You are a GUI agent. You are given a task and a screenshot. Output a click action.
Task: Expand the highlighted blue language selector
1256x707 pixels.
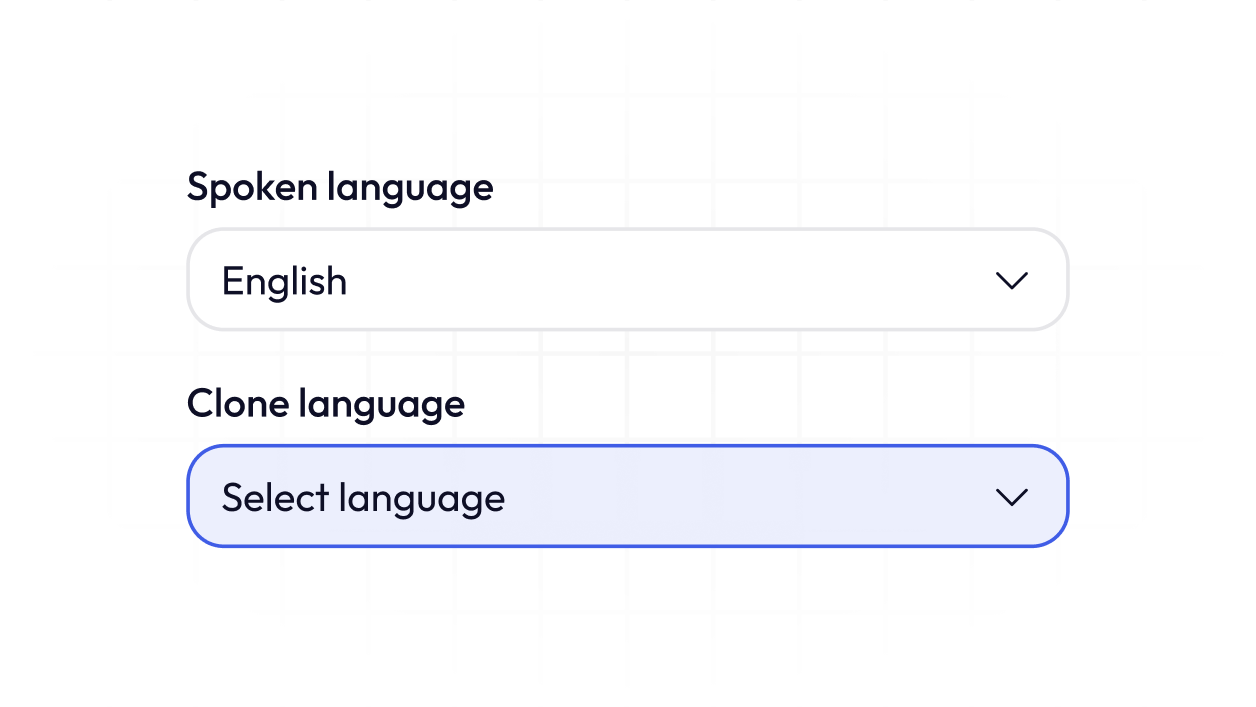pyautogui.click(x=627, y=497)
